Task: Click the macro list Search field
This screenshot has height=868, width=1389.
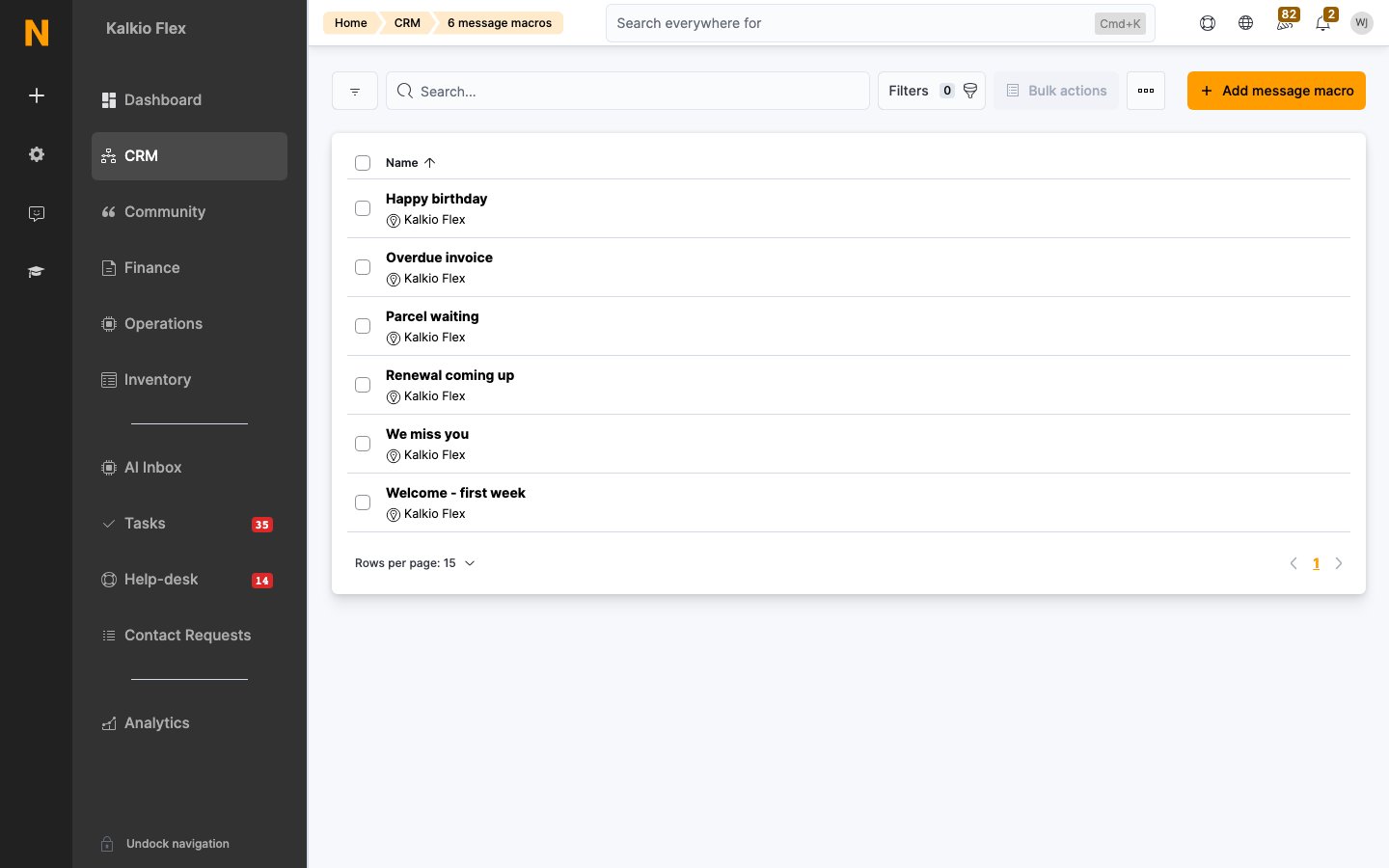Action: pyautogui.click(x=628, y=91)
